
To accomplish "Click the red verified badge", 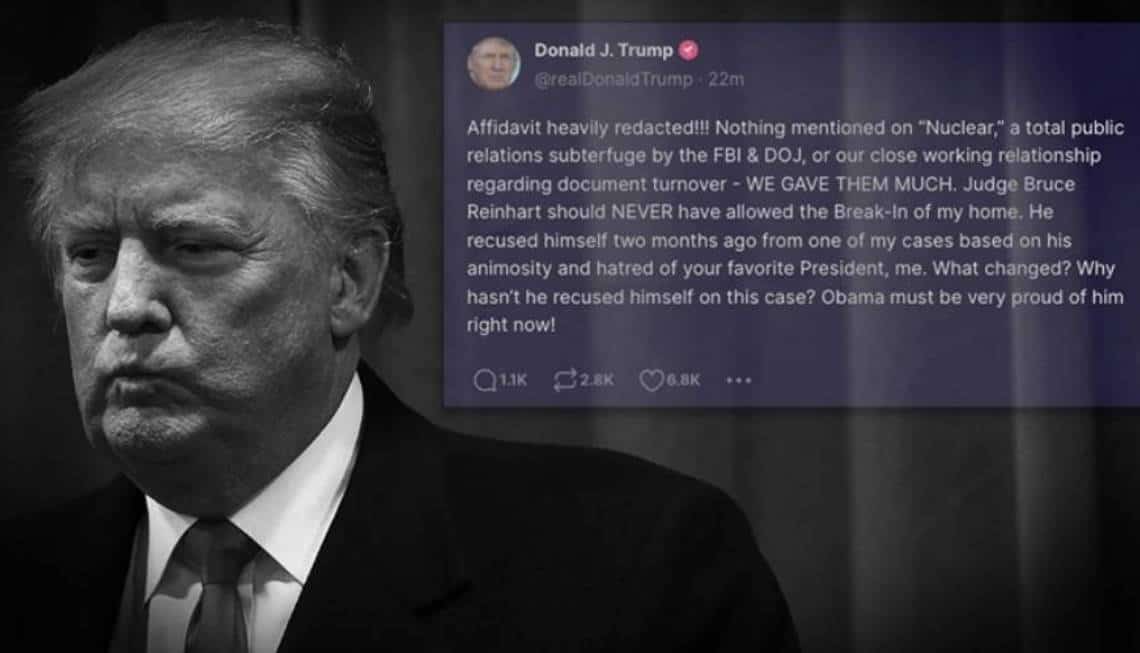I will coord(689,50).
